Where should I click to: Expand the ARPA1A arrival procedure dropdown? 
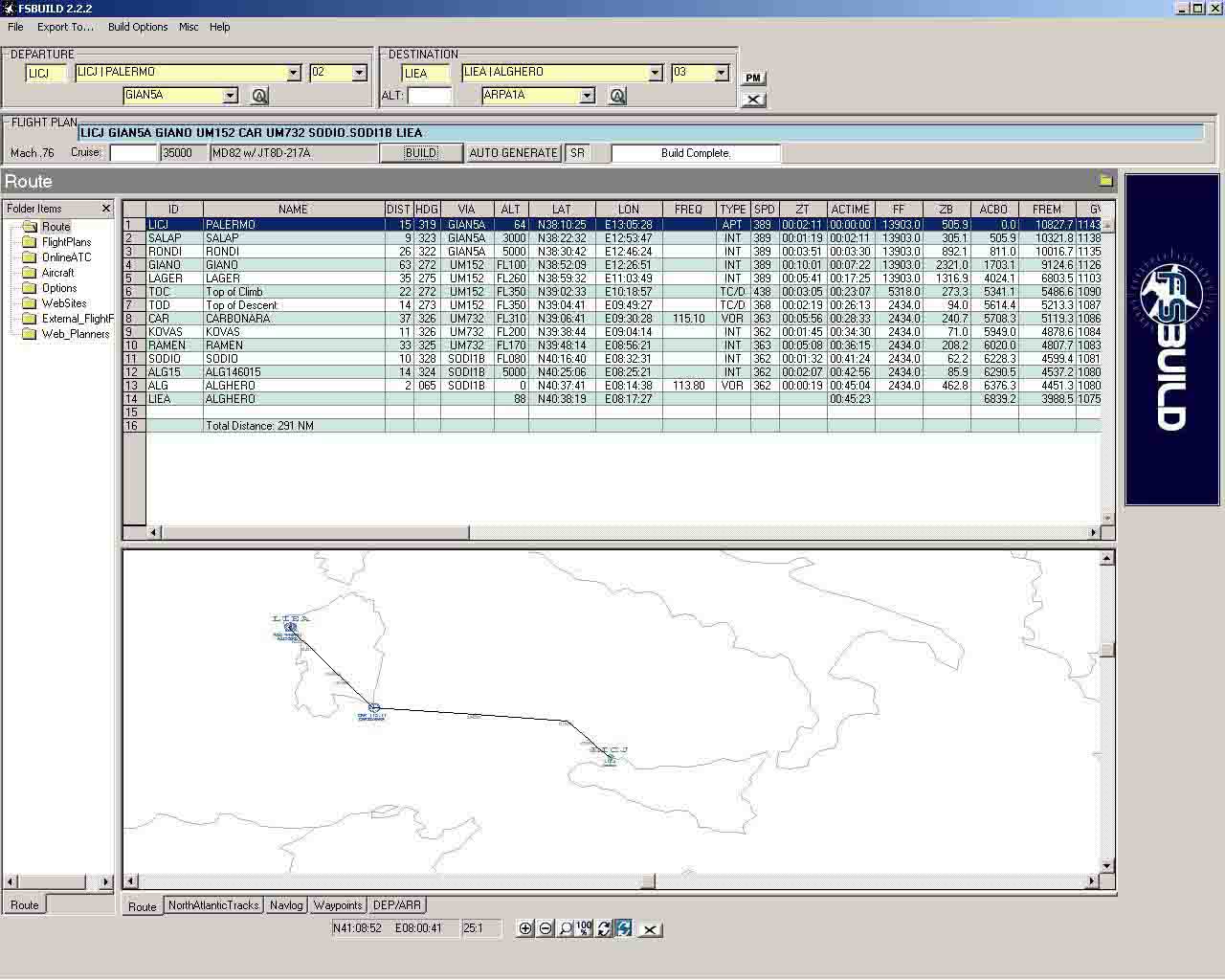click(588, 96)
